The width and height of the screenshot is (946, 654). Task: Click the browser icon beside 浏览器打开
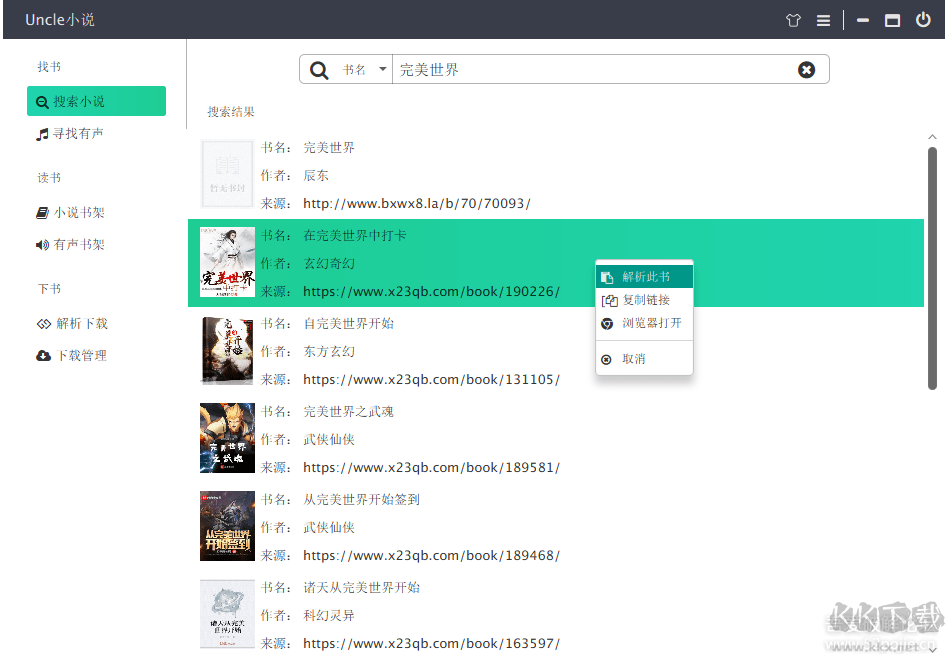click(x=607, y=324)
